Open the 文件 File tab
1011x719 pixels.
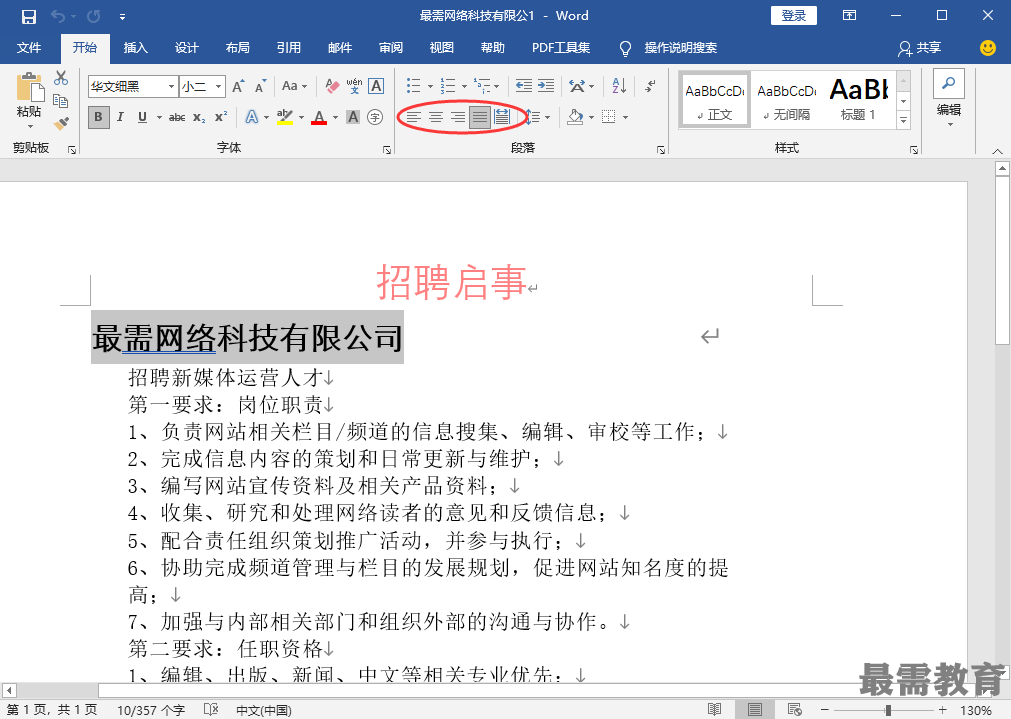(x=29, y=48)
